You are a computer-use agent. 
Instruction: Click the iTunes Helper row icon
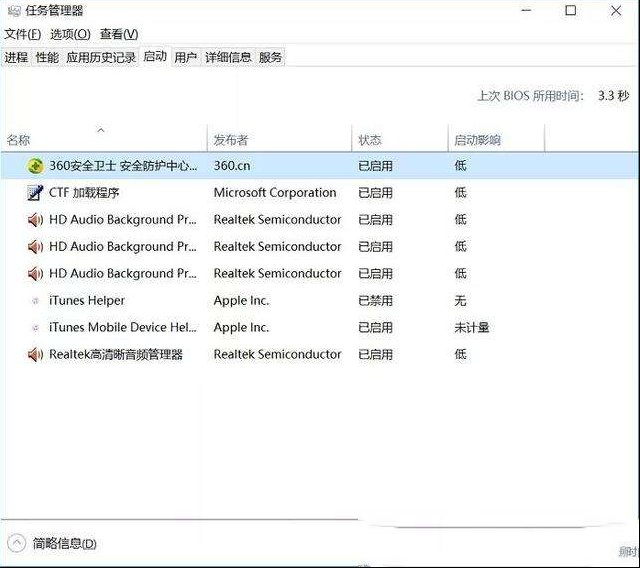click(x=36, y=301)
